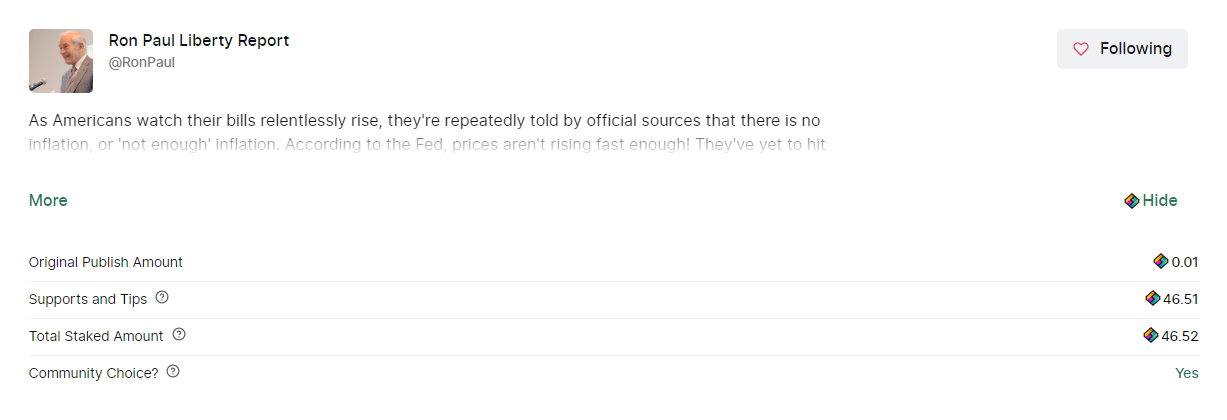Click the help icon beside Supports and Tips

click(x=162, y=298)
